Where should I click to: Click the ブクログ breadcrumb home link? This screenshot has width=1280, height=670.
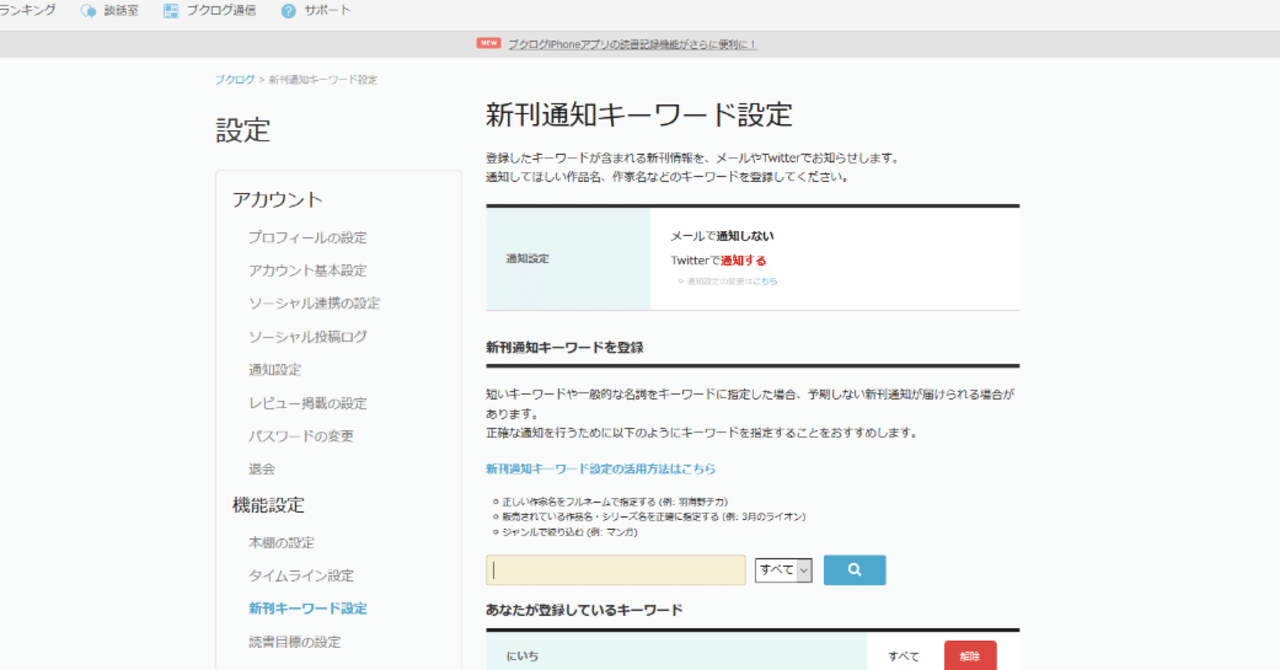(234, 79)
